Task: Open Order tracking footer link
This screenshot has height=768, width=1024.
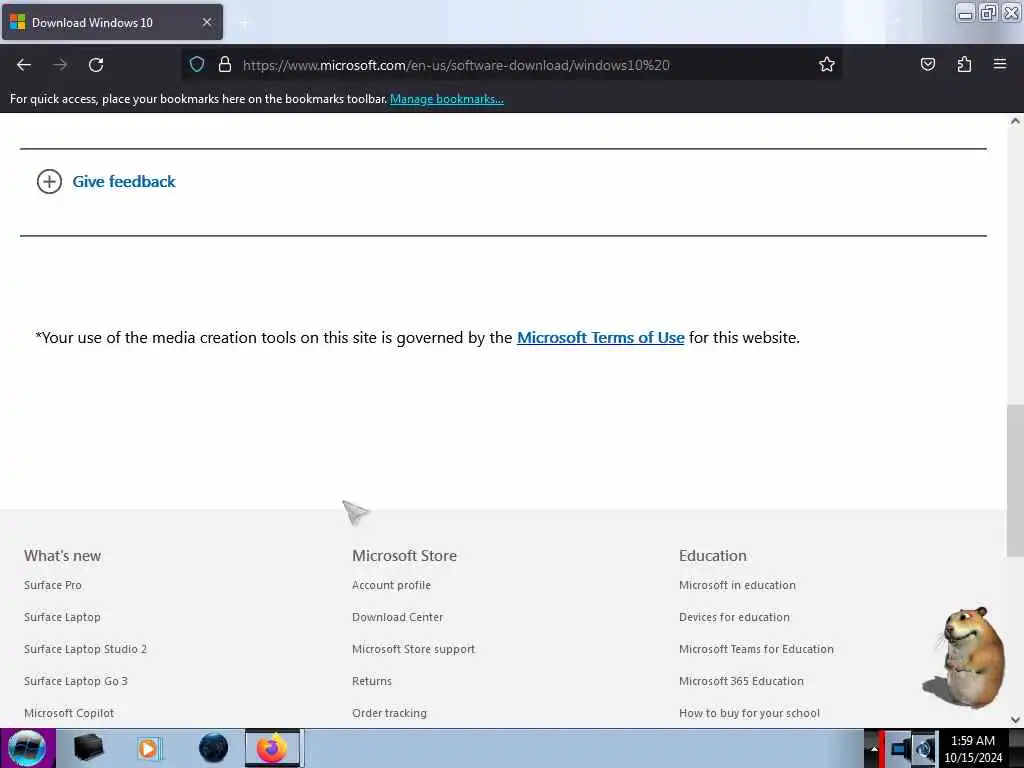Action: pyautogui.click(x=389, y=713)
